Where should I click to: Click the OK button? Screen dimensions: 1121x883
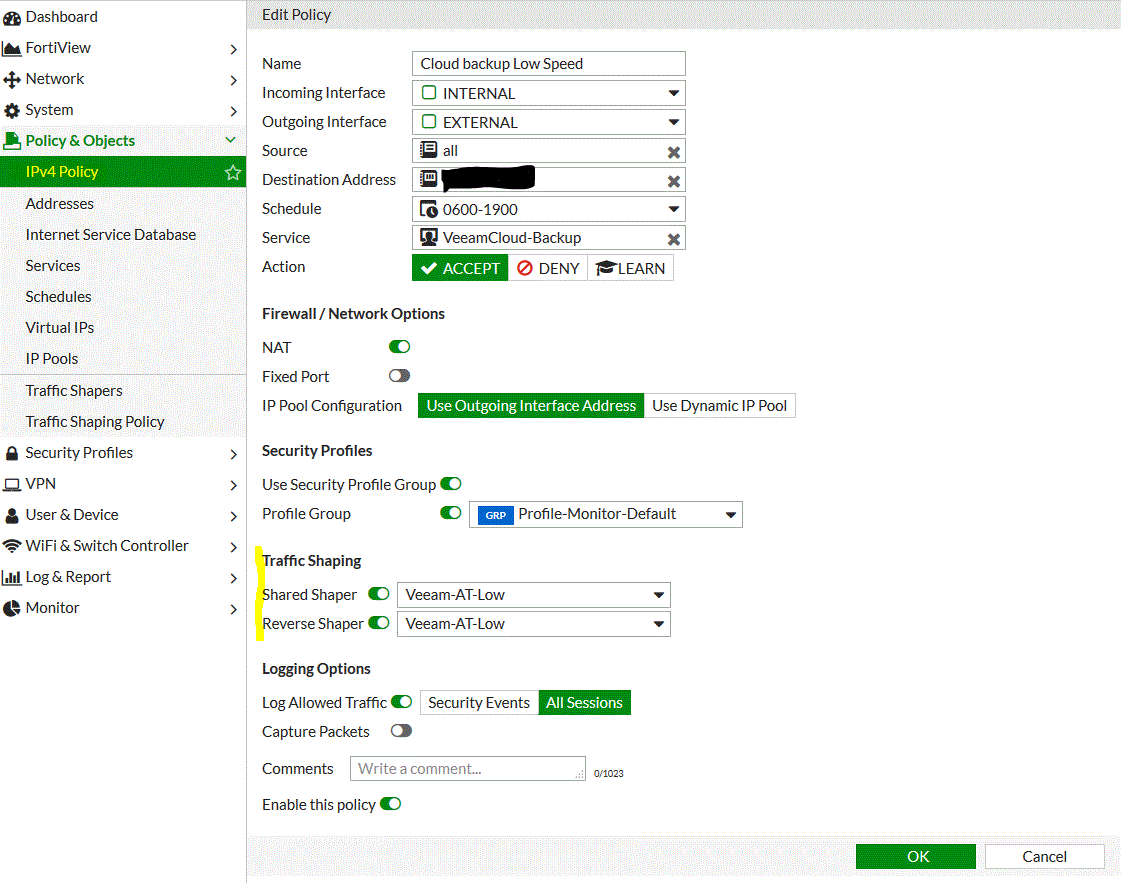(915, 856)
